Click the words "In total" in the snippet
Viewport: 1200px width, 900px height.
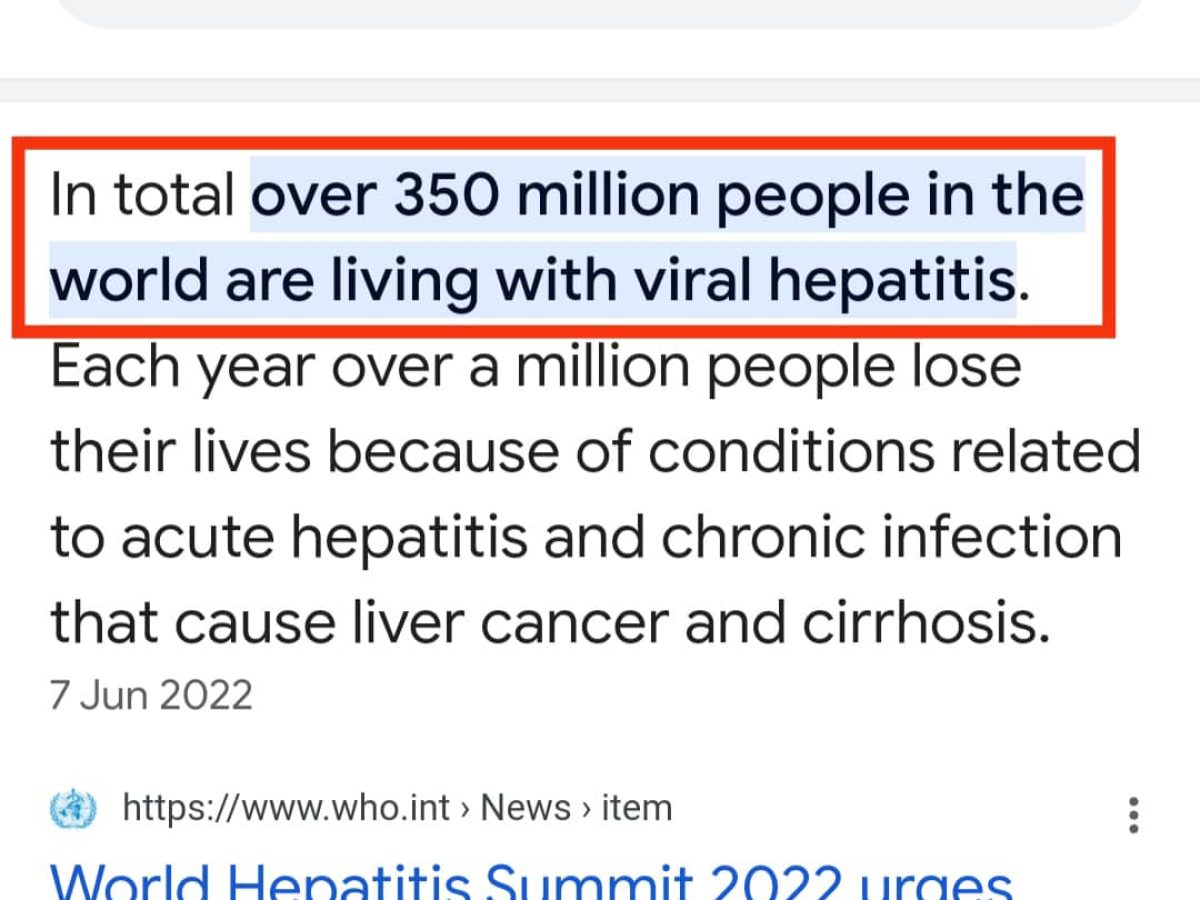(x=142, y=195)
